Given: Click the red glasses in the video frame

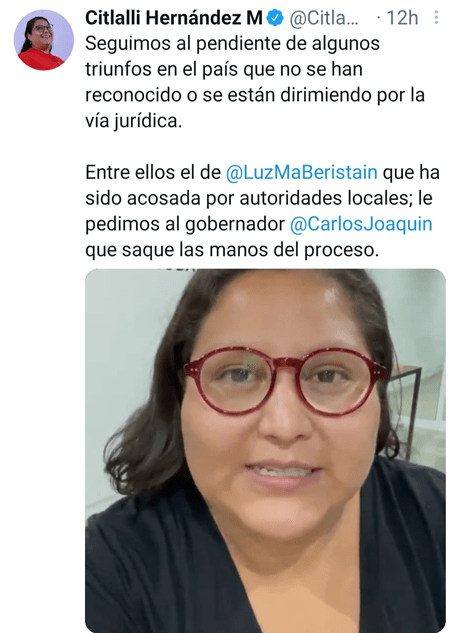Looking at the screenshot, I should tap(285, 381).
